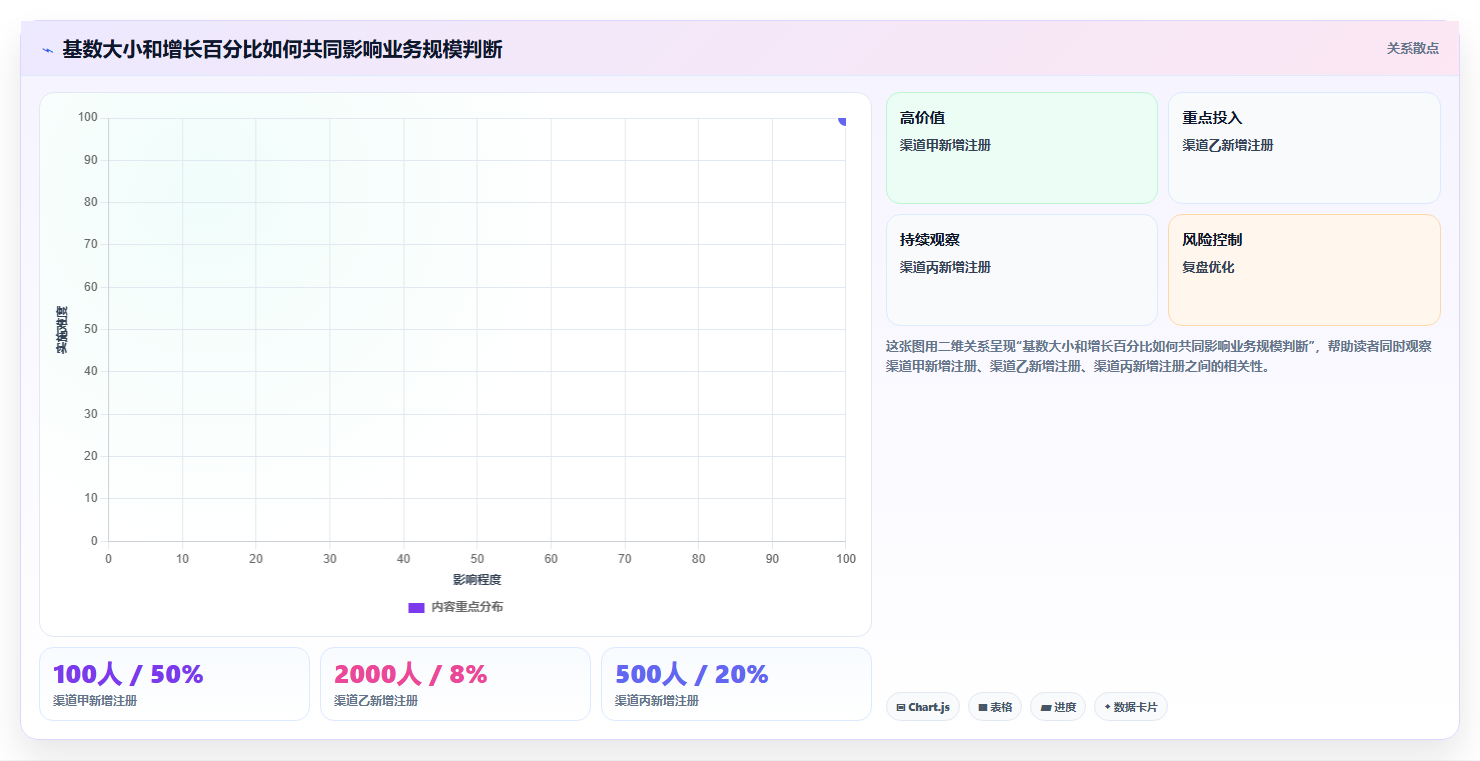Click the lightning icon beside the title
The width and height of the screenshot is (1480, 761).
click(47, 50)
